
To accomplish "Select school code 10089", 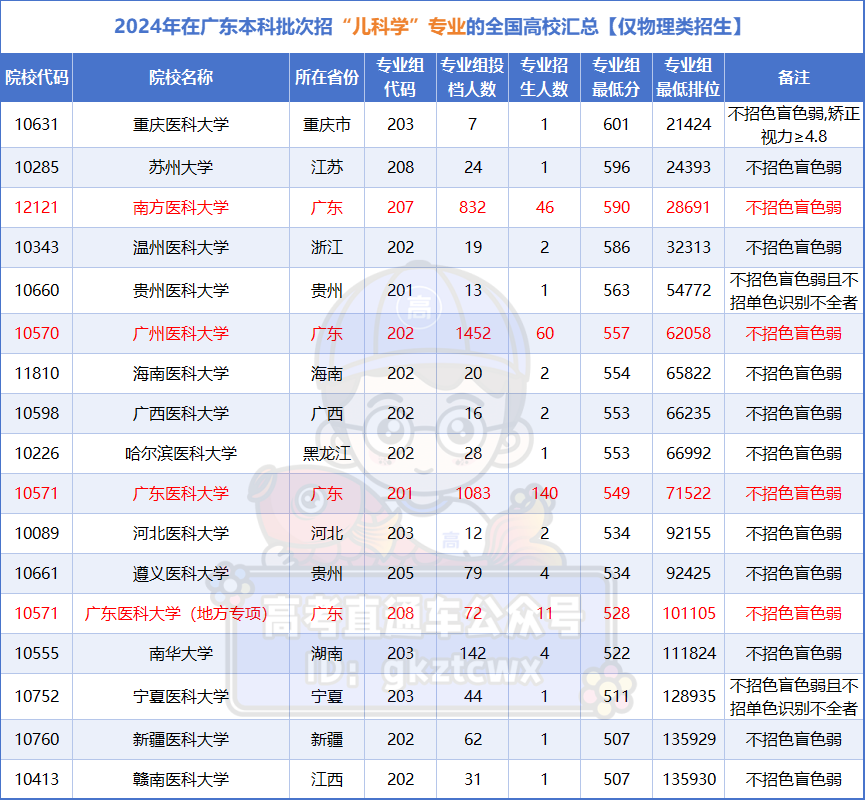I will (36, 534).
